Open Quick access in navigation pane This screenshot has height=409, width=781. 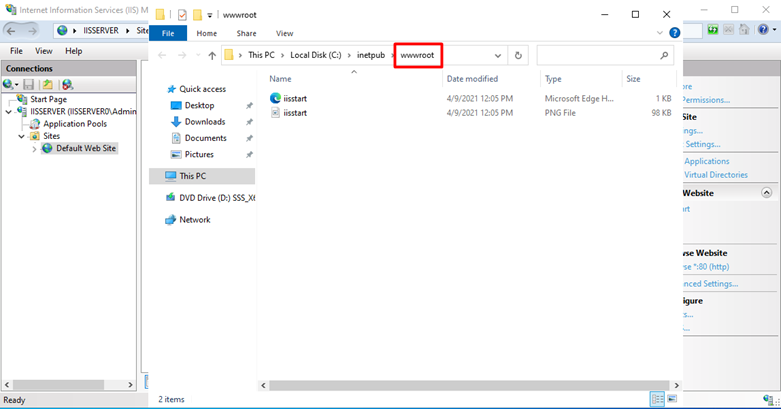click(x=202, y=89)
